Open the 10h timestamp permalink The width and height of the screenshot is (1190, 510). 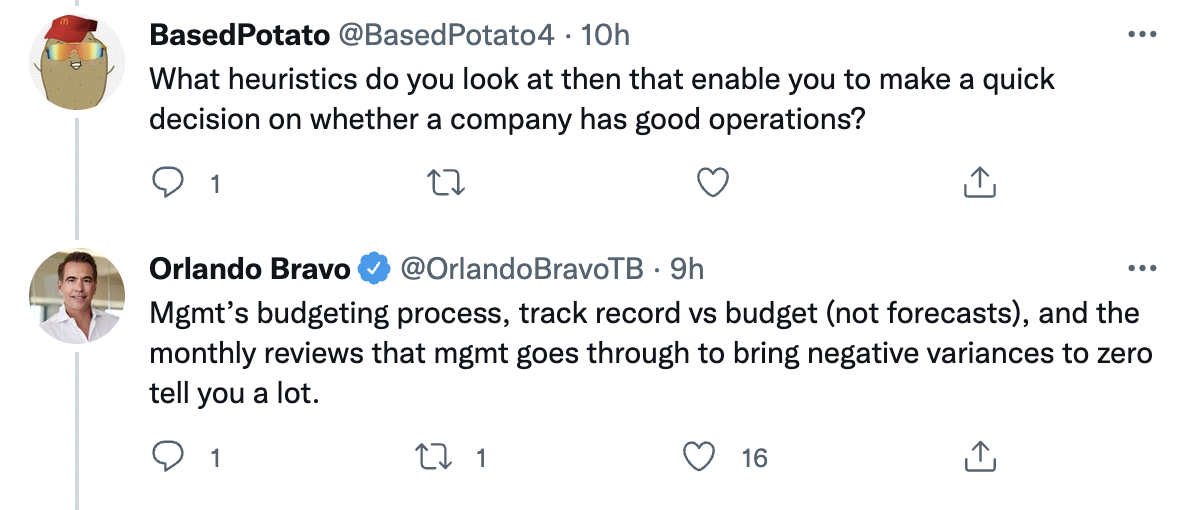(x=605, y=35)
